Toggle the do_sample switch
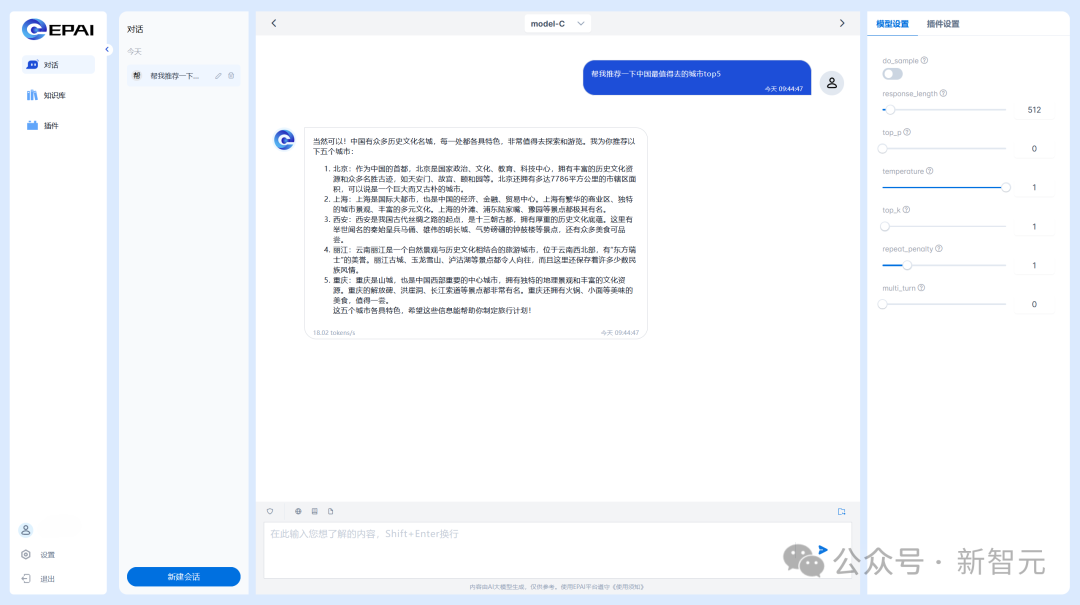1080x605 pixels. click(x=892, y=74)
